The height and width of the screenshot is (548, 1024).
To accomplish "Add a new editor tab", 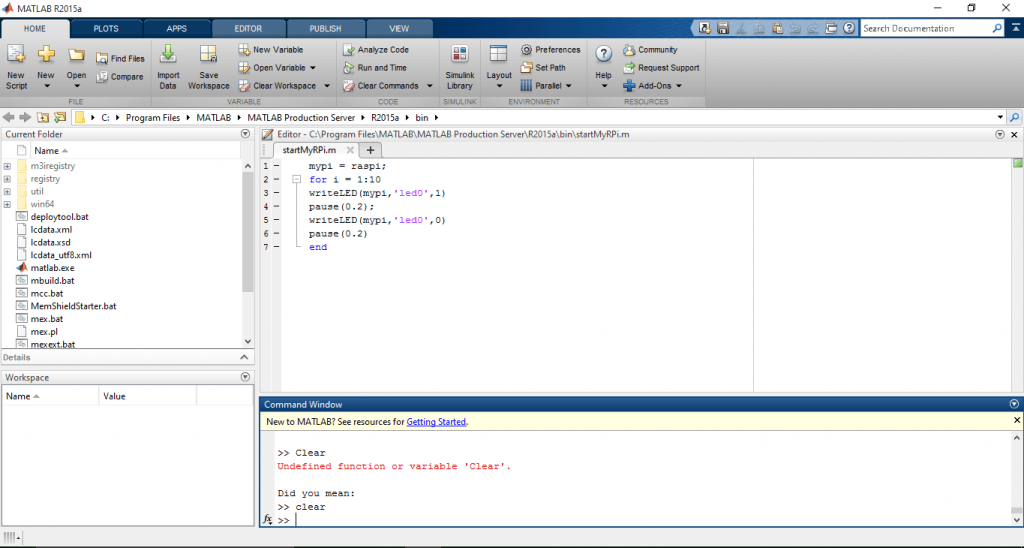I will tap(370, 150).
